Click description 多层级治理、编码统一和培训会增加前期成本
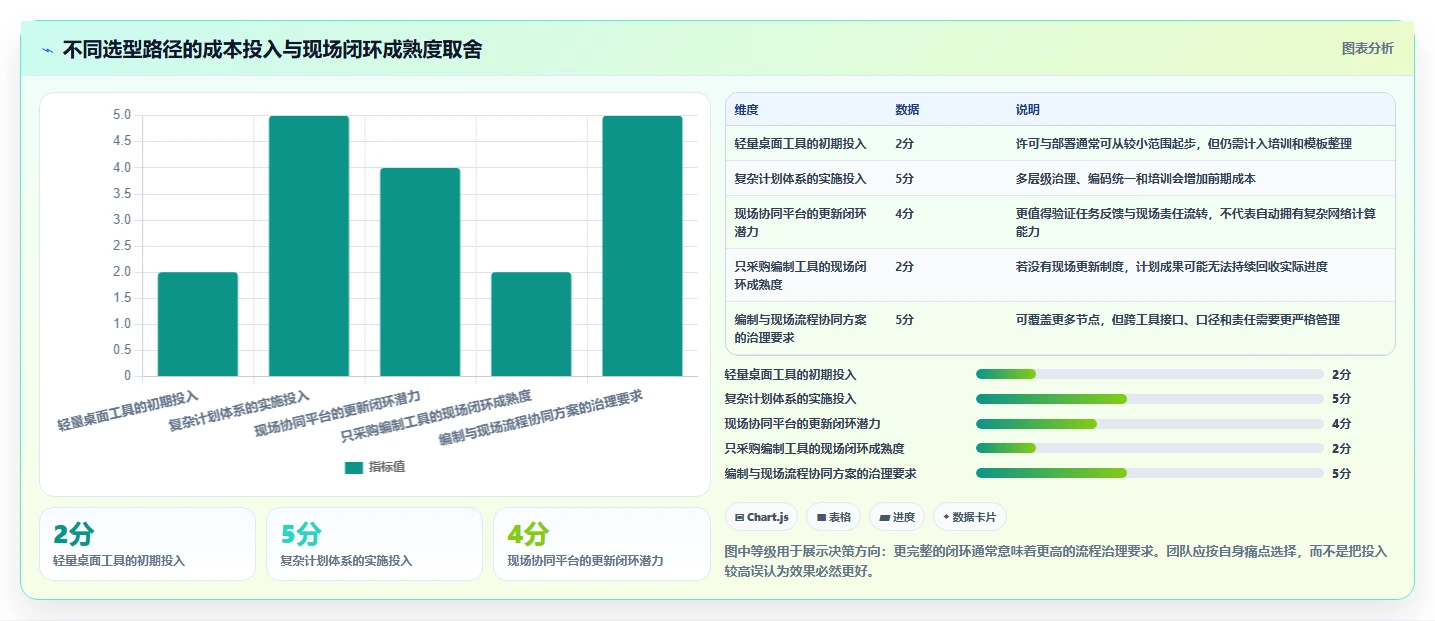 tap(1135, 178)
